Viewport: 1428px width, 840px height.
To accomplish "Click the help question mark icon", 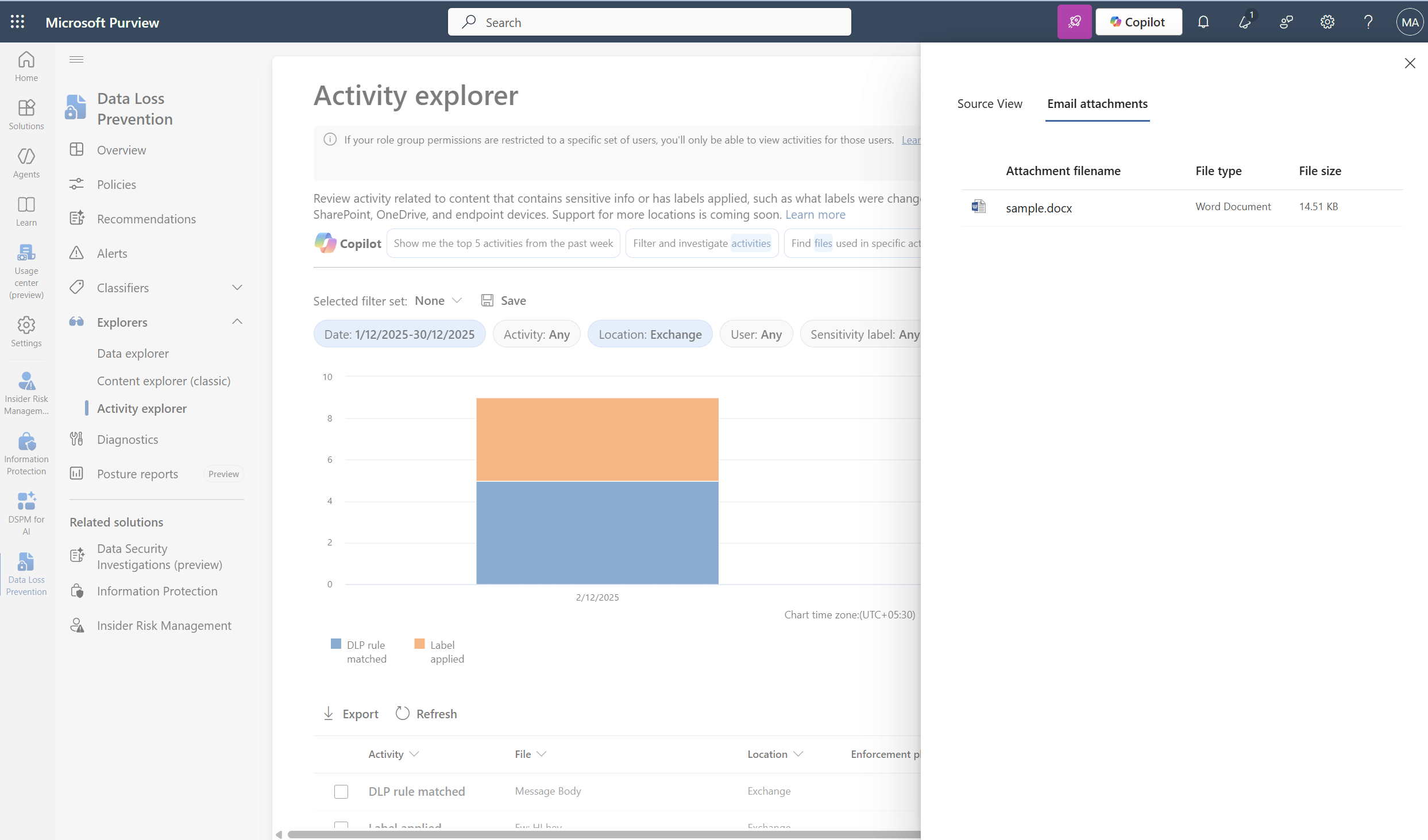I will click(1368, 22).
